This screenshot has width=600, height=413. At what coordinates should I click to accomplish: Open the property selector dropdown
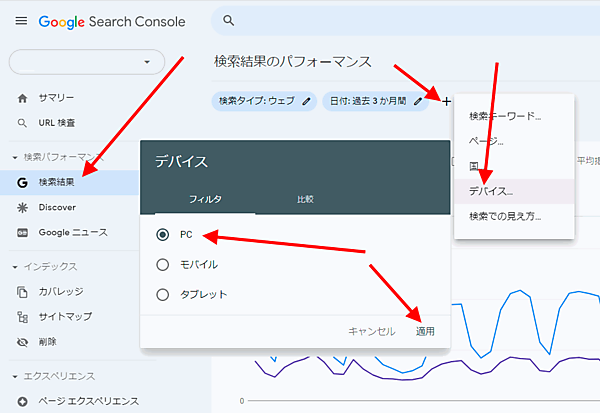tap(85, 62)
